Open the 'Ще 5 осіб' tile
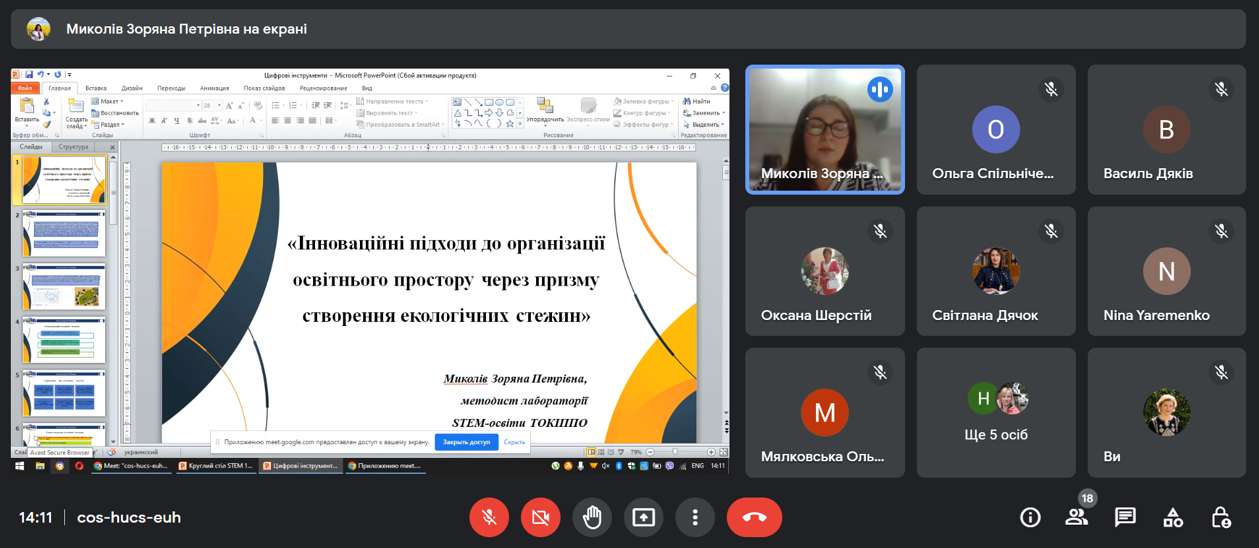Image resolution: width=1259 pixels, height=548 pixels. pyautogui.click(x=996, y=413)
